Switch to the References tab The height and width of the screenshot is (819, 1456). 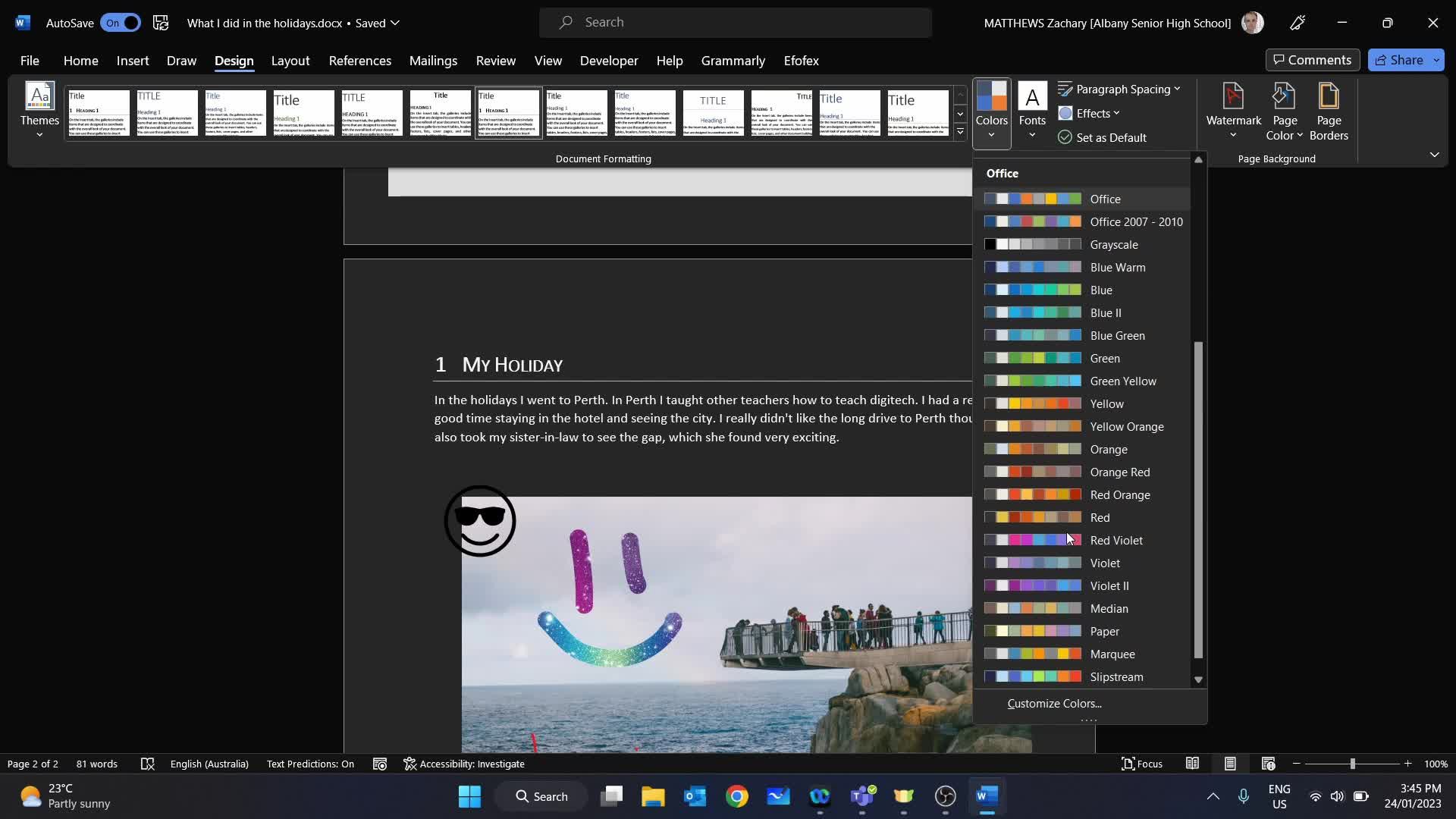[359, 61]
